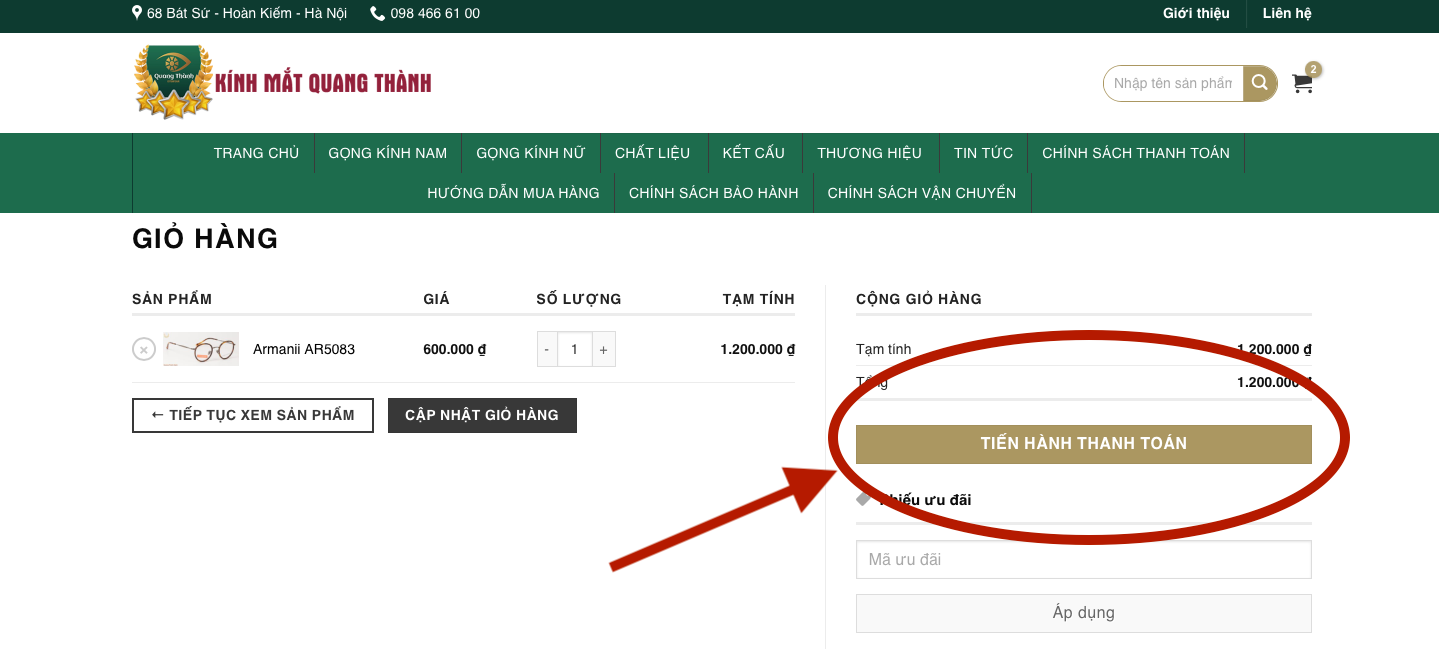Screen dimensions: 1439x649
Task: Open the Gọng Kính Nam menu
Action: [x=387, y=153]
